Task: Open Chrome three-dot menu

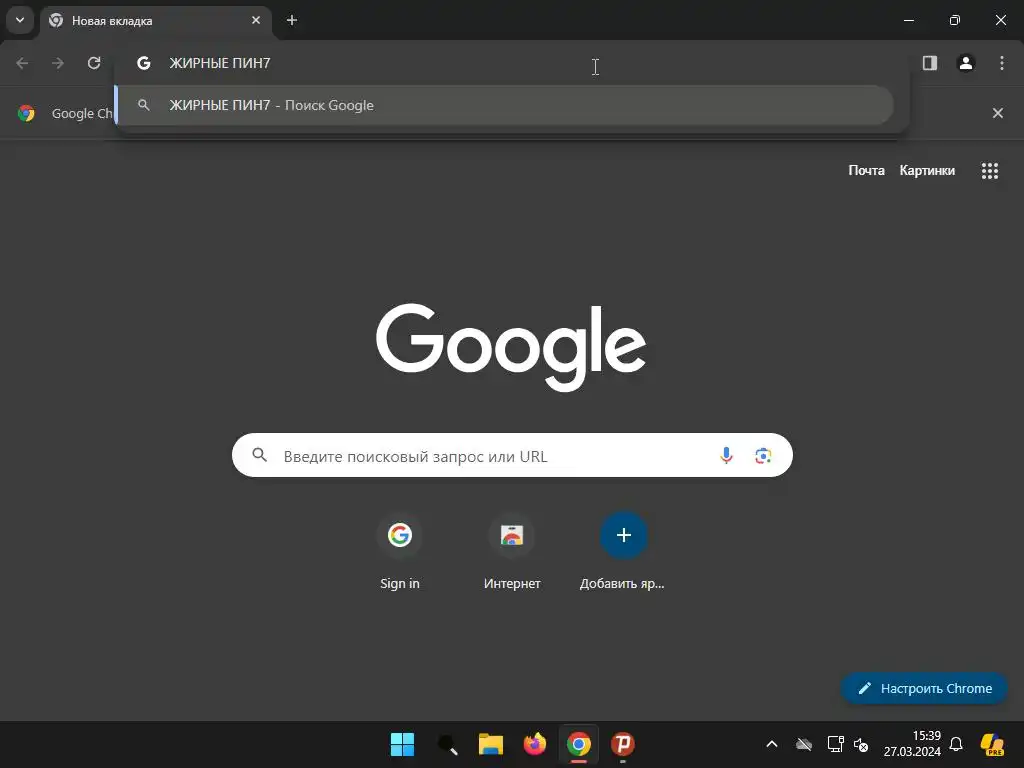Action: [1002, 63]
